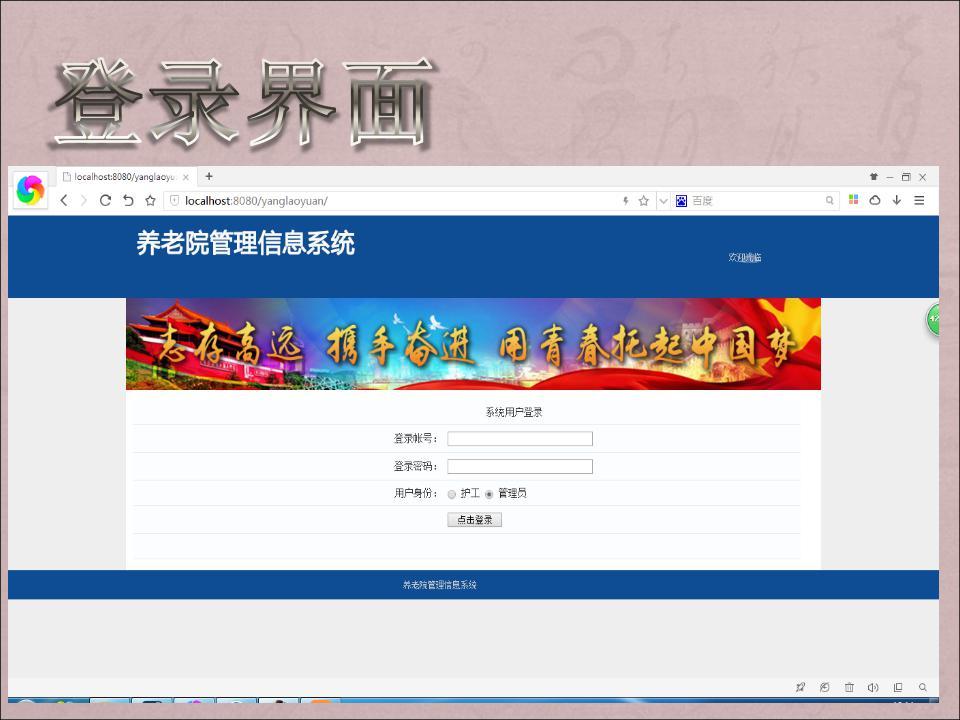Click the green floating button at right edge

coord(932,320)
